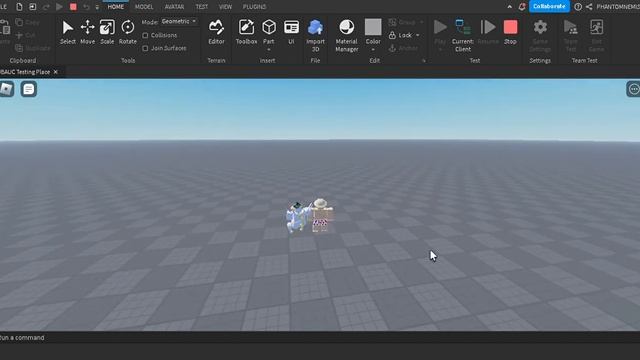Image resolution: width=640 pixels, height=360 pixels.
Task: Enable the Collisions checkbox
Action: coord(145,36)
